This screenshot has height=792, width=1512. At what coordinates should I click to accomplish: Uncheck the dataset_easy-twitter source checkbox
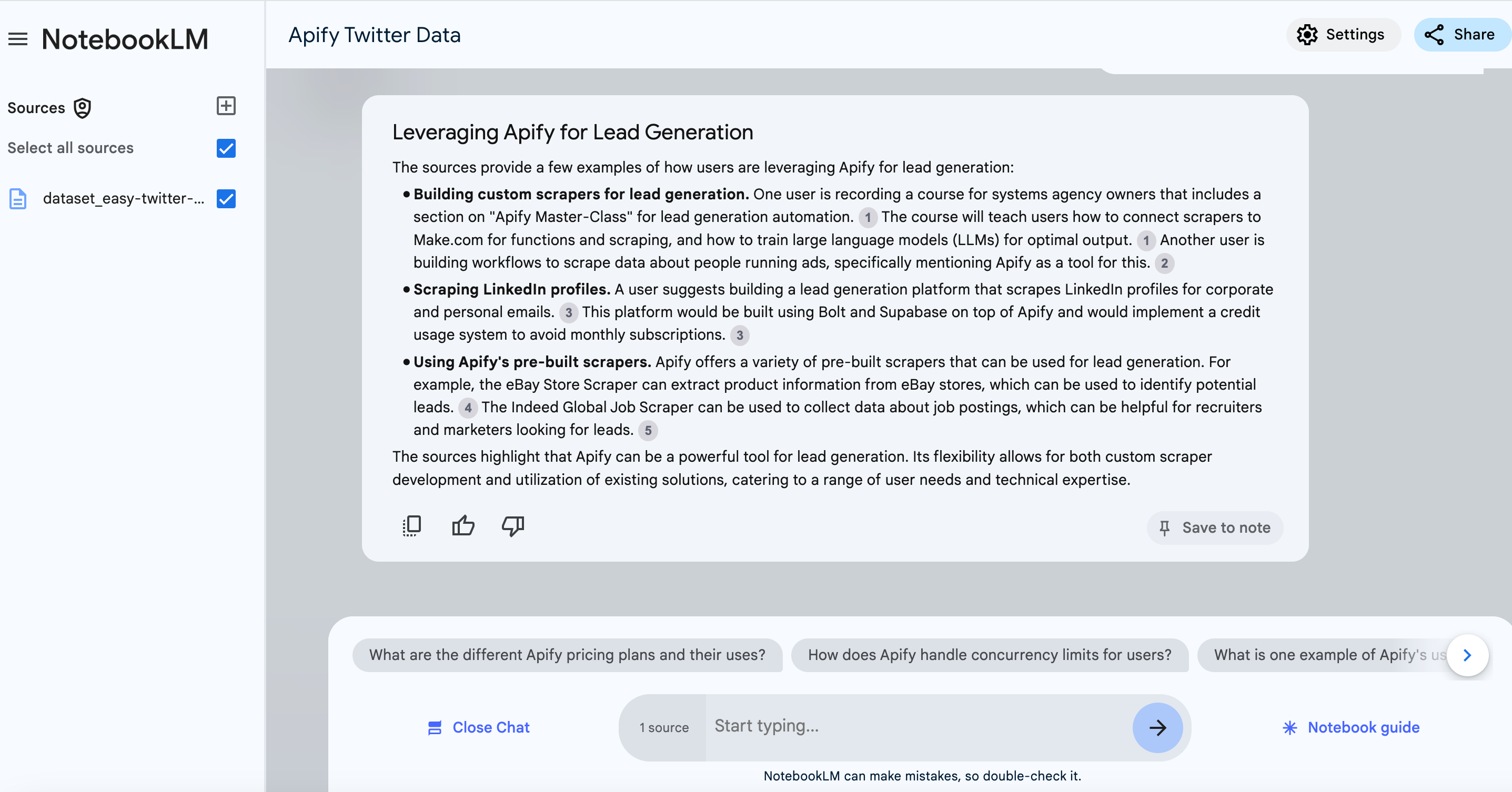226,199
